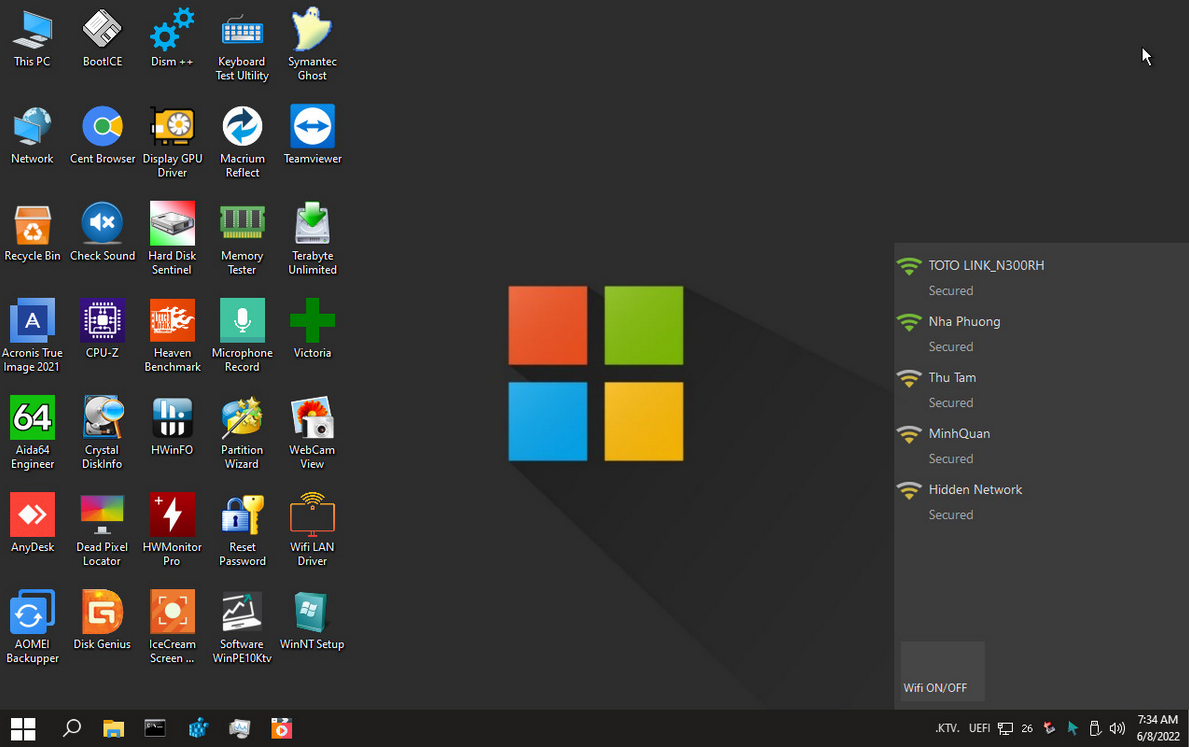Click the .KTV. tray label
This screenshot has height=747, width=1189.
tap(947, 728)
